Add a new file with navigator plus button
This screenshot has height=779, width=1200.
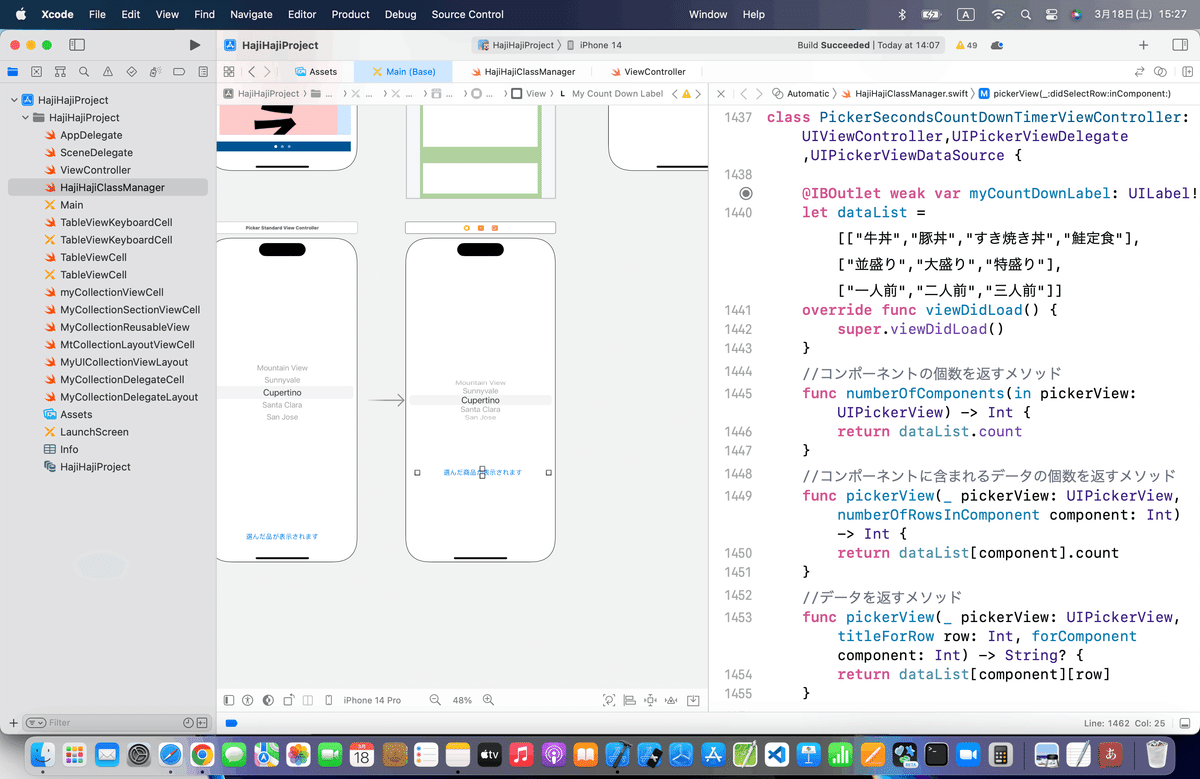(12, 722)
